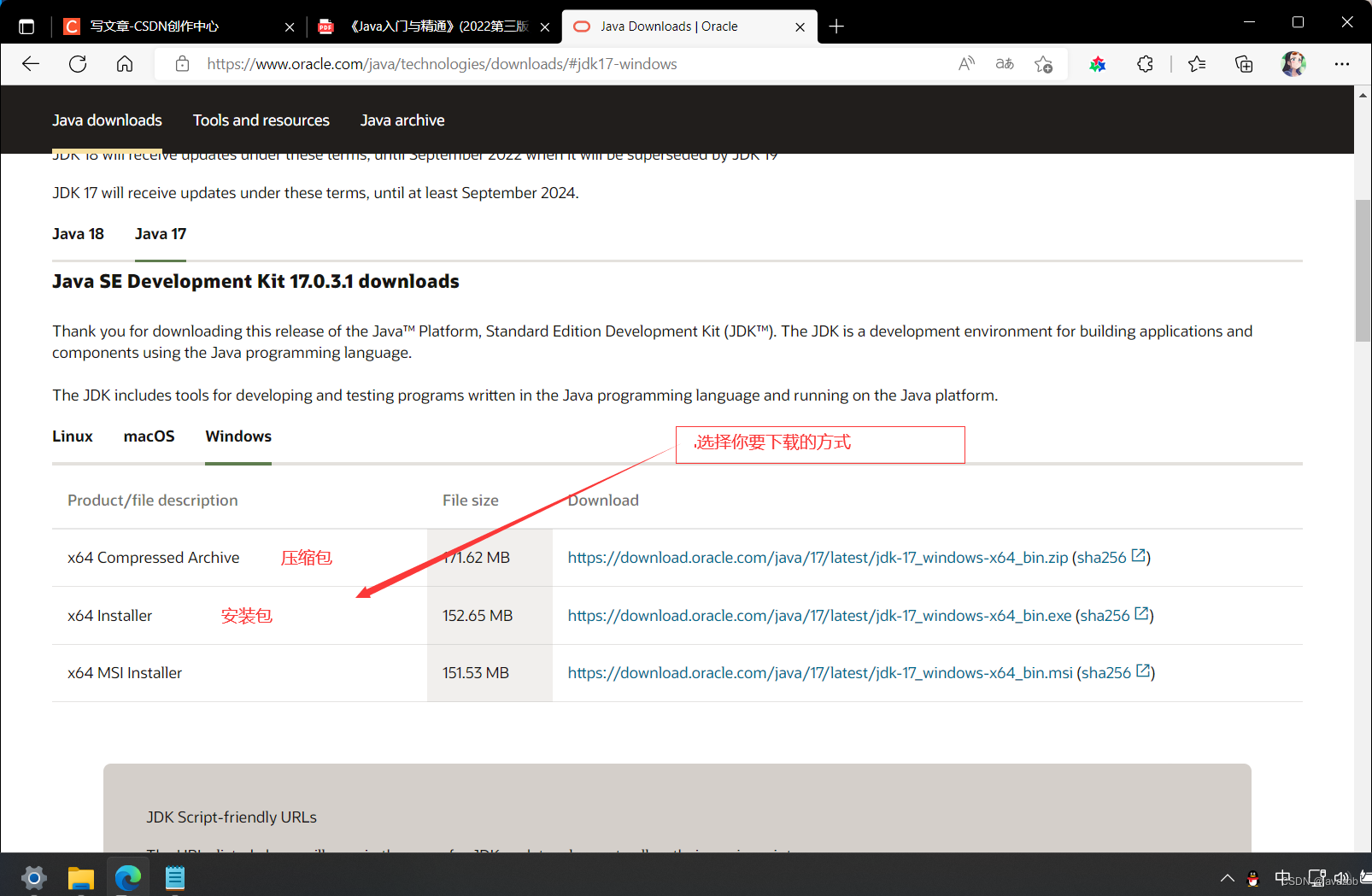Open the user profile avatar
Image resolution: width=1372 pixels, height=896 pixels.
(1293, 64)
